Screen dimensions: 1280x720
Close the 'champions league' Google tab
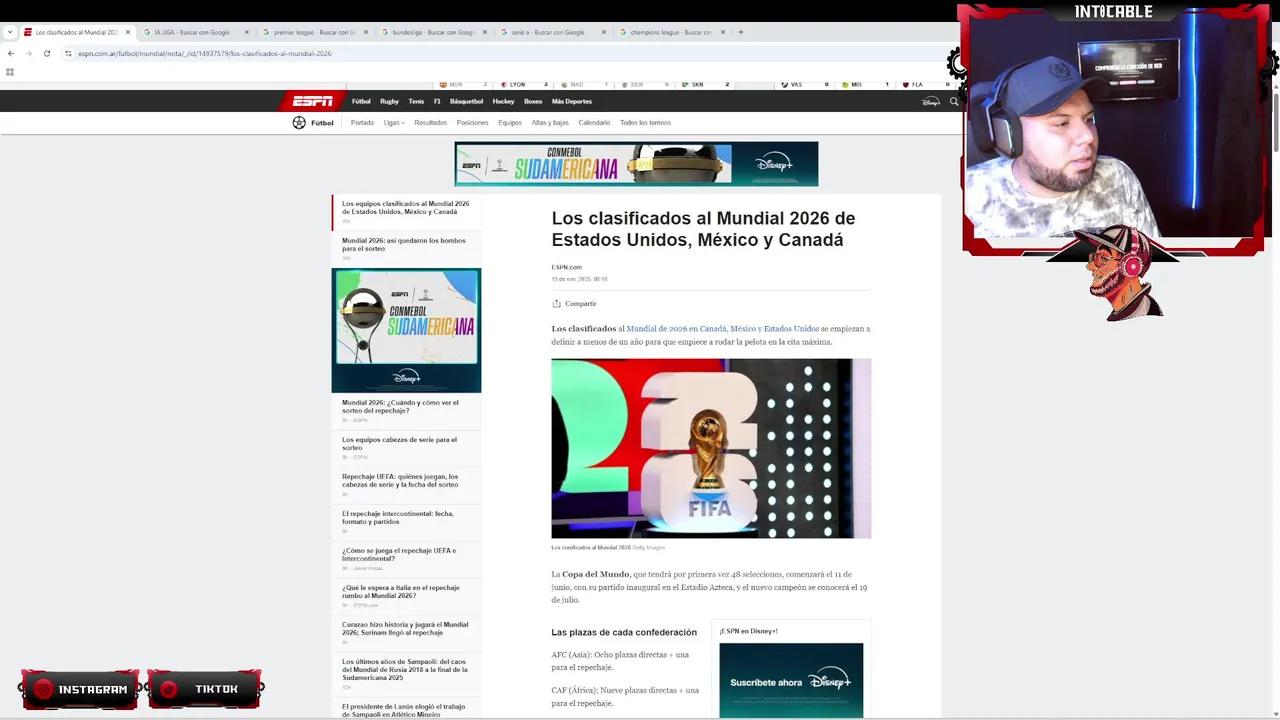[x=723, y=32]
